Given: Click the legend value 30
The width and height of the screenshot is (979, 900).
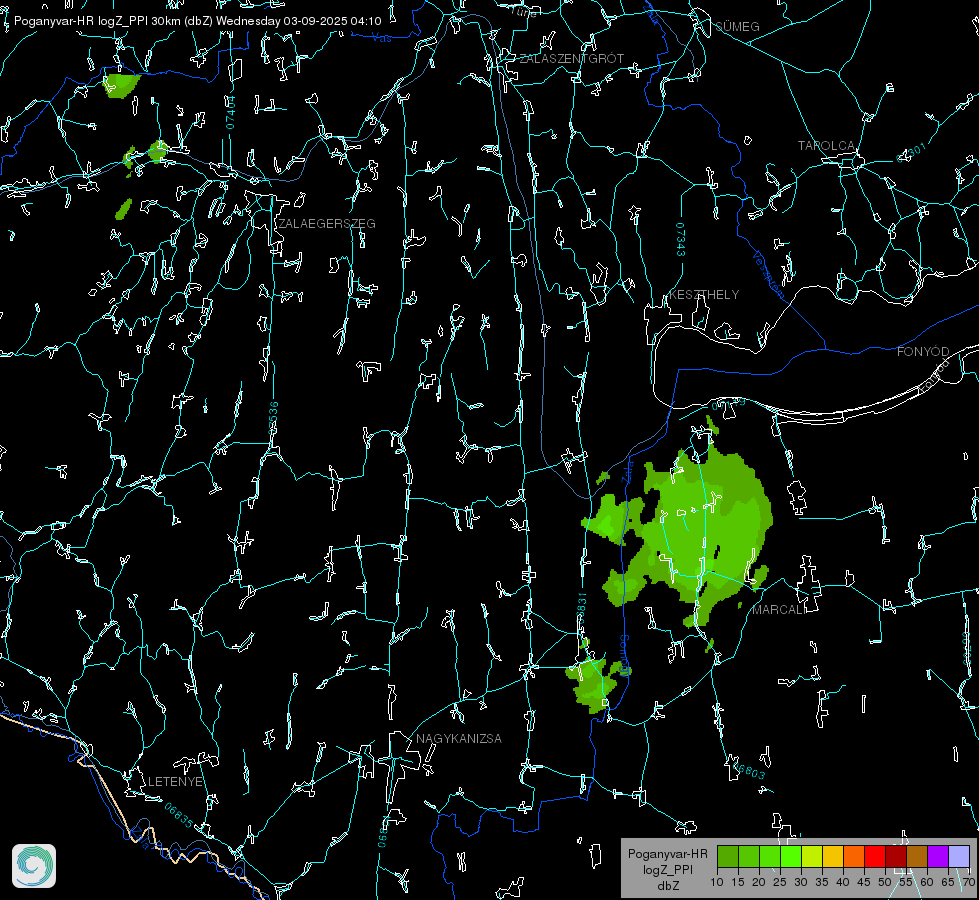Looking at the screenshot, I should tap(800, 883).
